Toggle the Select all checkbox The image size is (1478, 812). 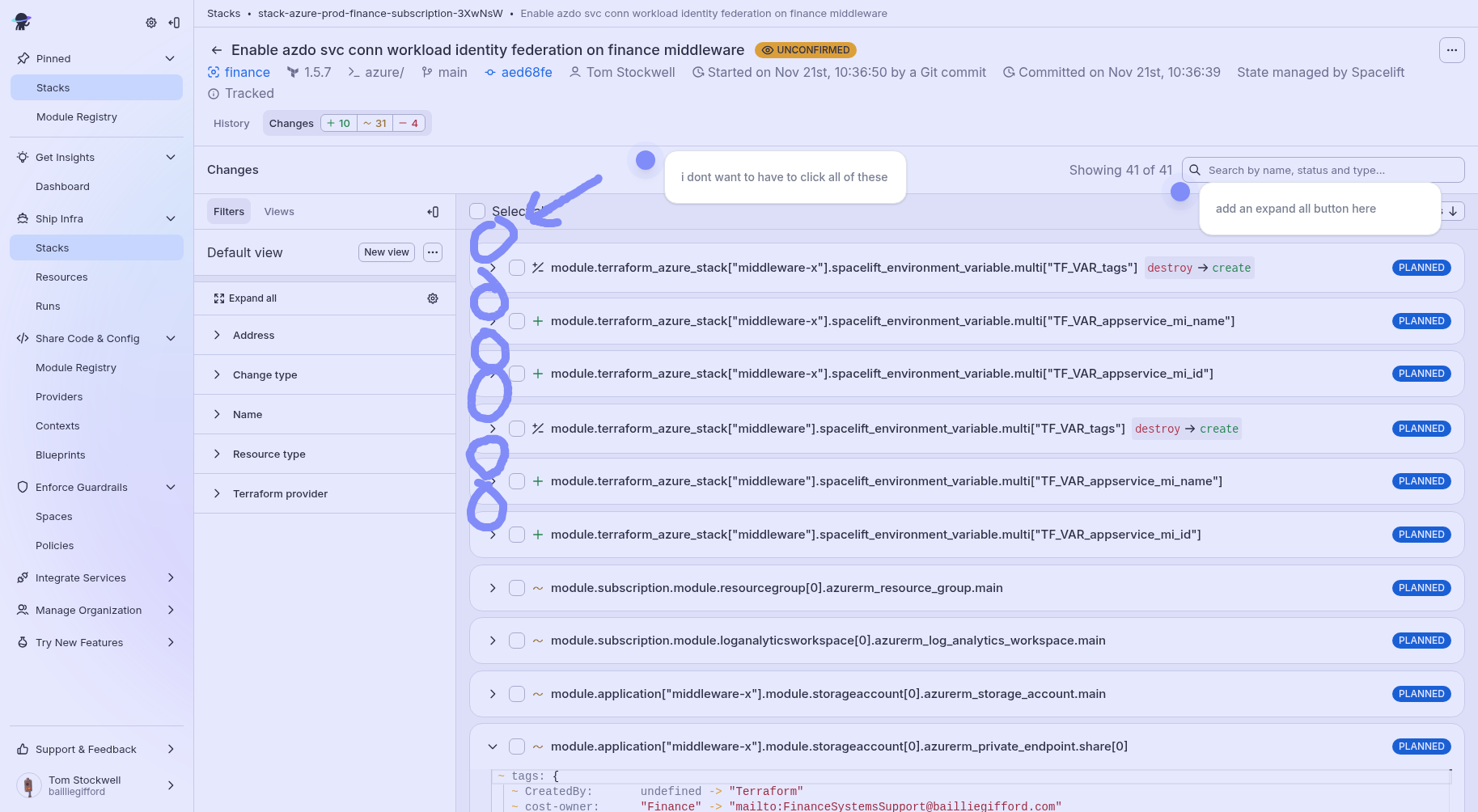pyautogui.click(x=477, y=211)
